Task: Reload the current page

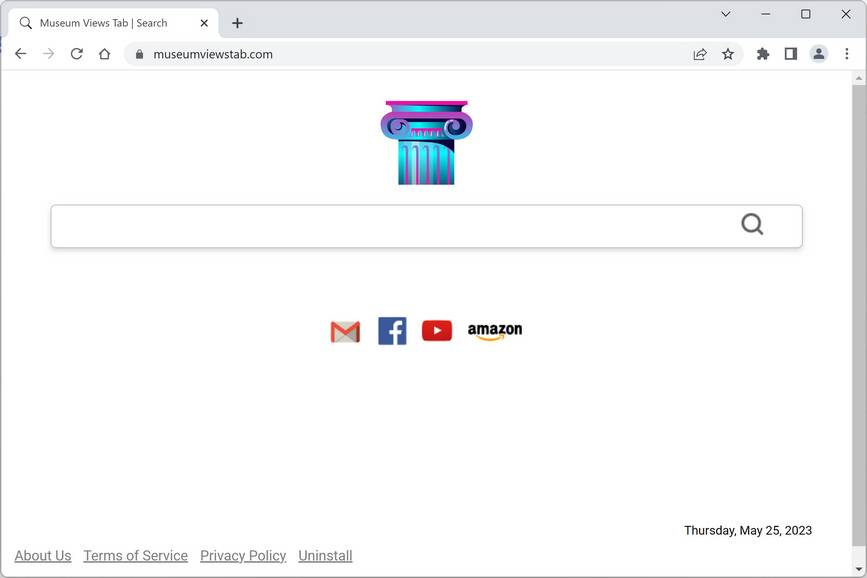Action: click(76, 54)
